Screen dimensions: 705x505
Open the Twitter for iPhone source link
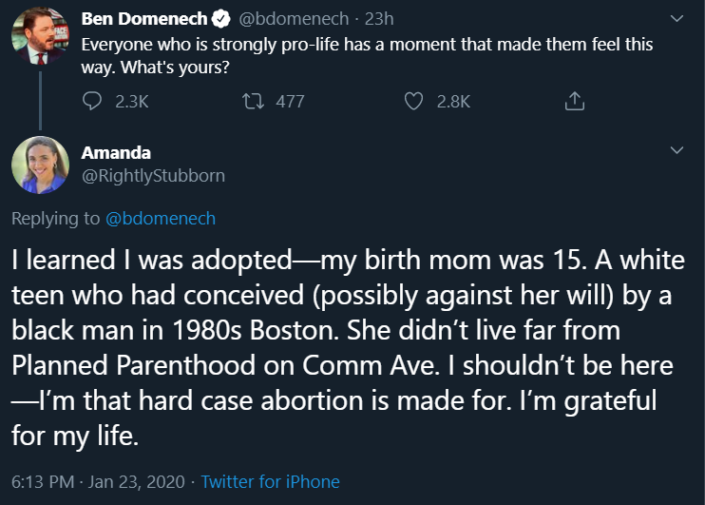coord(270,482)
